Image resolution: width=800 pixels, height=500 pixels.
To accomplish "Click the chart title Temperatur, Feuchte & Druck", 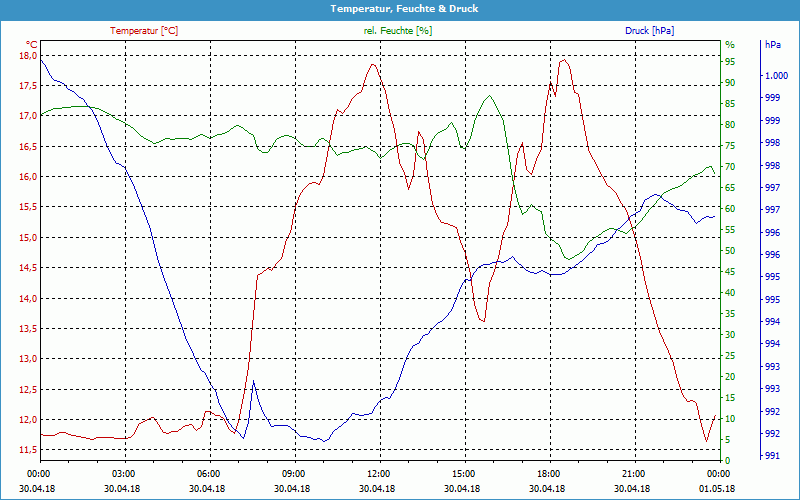I will coord(400,9).
